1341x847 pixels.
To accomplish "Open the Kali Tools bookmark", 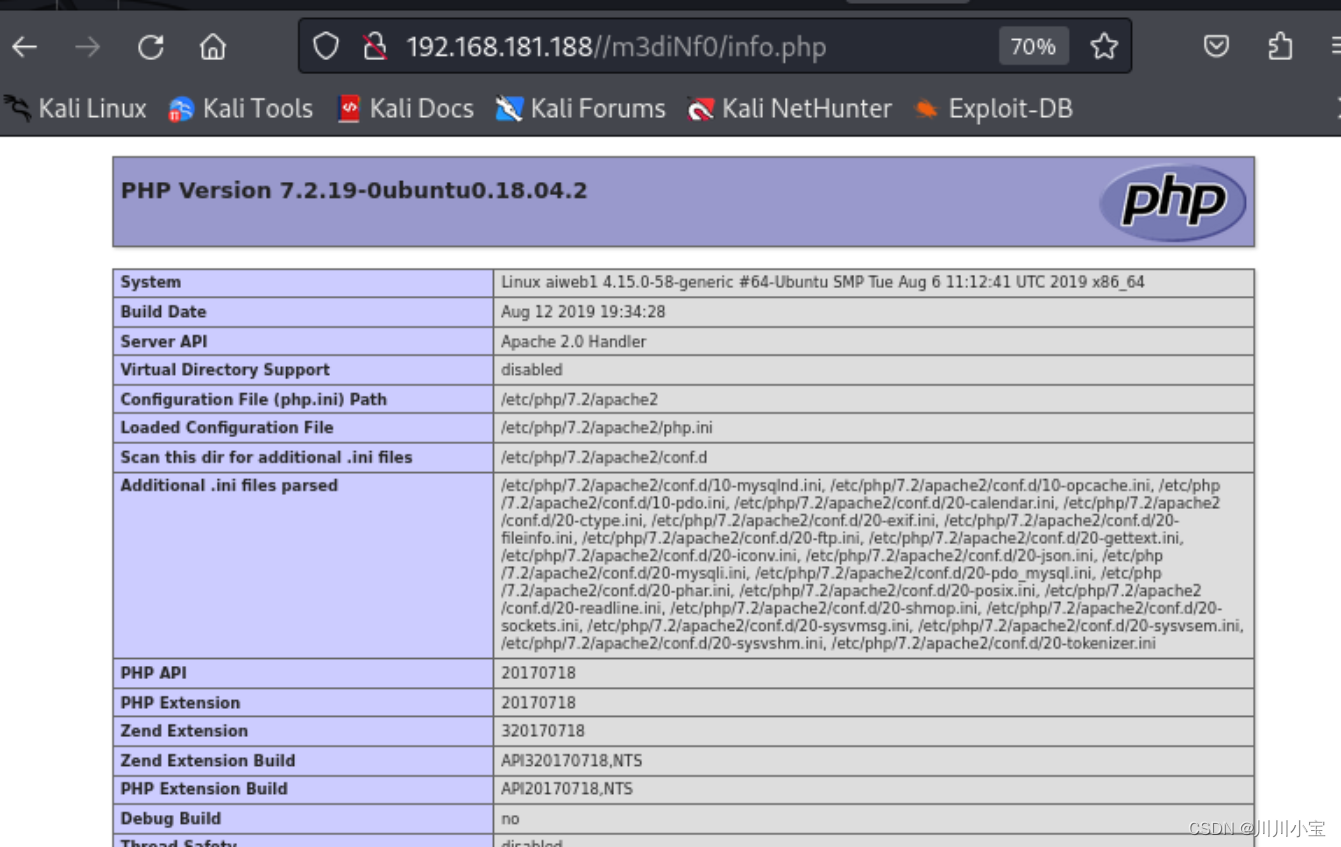I will click(241, 108).
